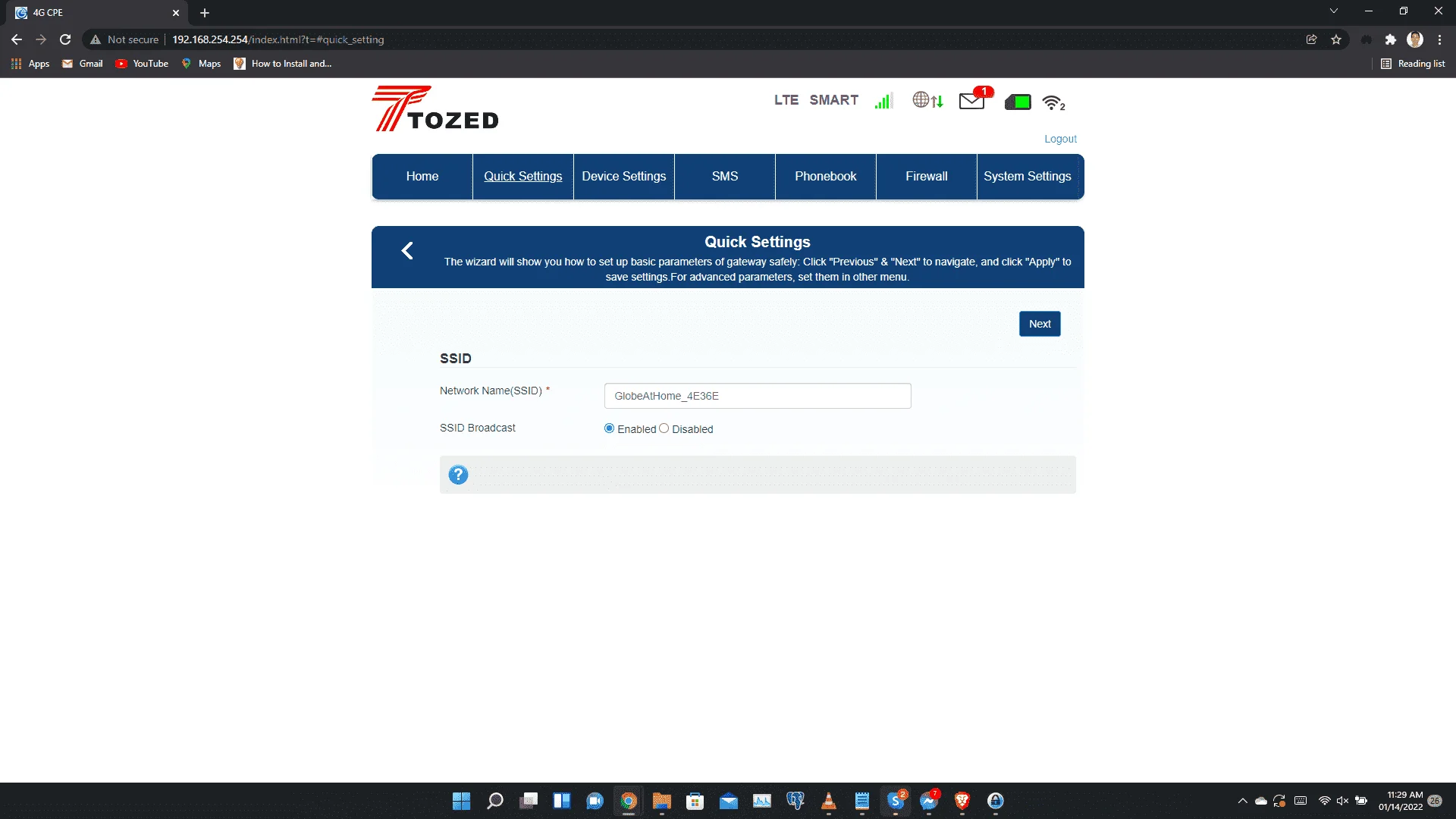
Task: Open the Microsoft Store taskbar icon
Action: [x=695, y=801]
